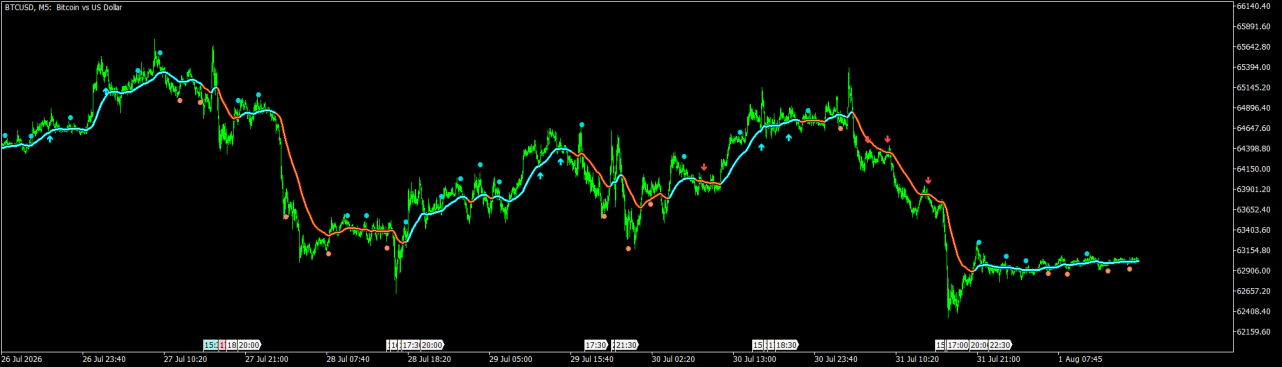Click the 62408.40 price label
This screenshot has width=1282, height=367.
[x=1255, y=312]
